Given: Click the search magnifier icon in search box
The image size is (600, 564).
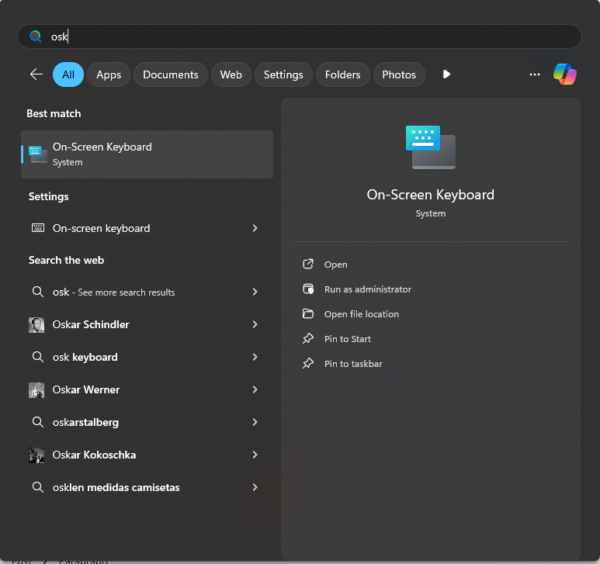Looking at the screenshot, I should [x=35, y=36].
